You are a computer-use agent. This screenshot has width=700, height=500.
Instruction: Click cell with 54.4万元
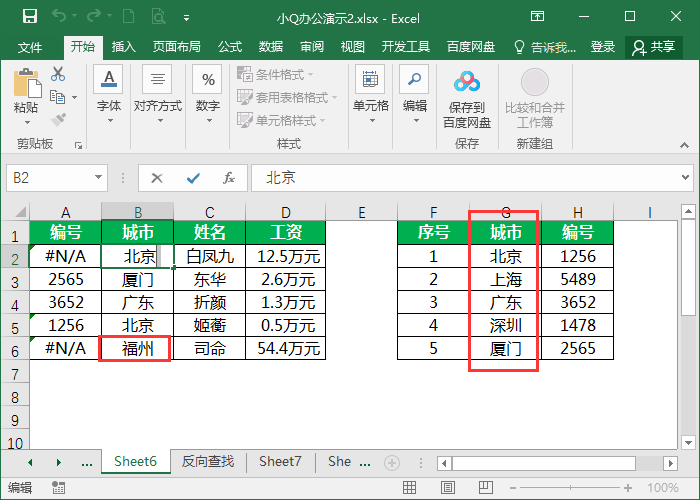pos(286,348)
